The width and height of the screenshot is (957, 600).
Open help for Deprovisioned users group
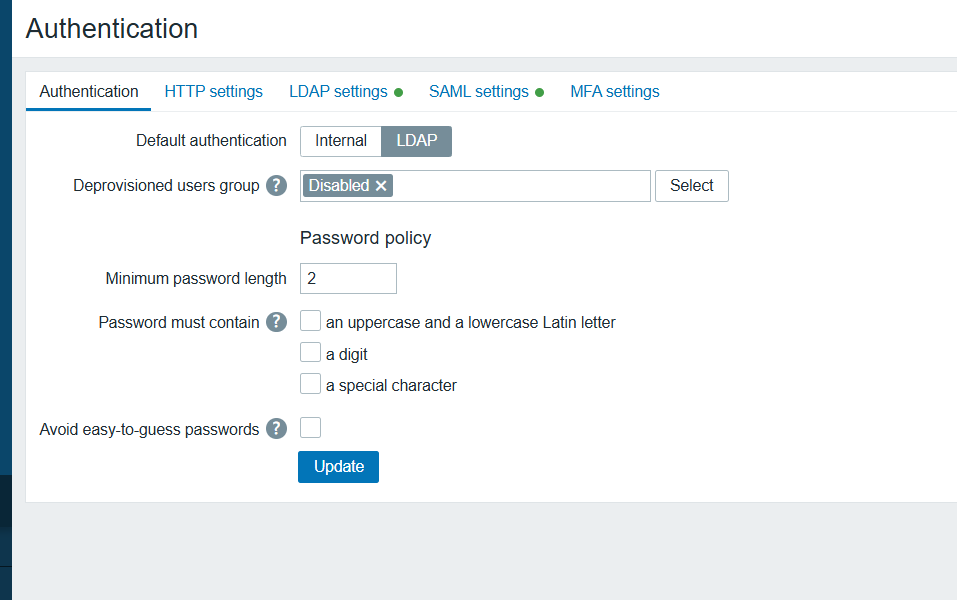coord(277,186)
